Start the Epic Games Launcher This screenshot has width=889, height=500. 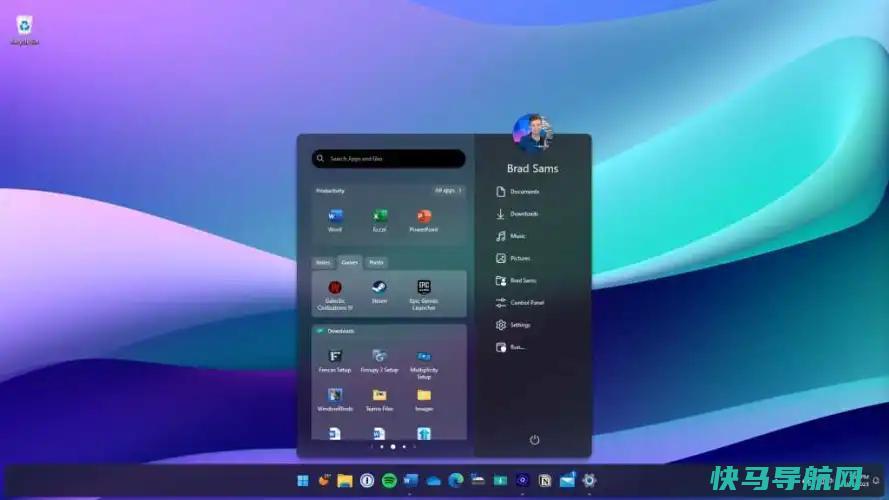424,295
